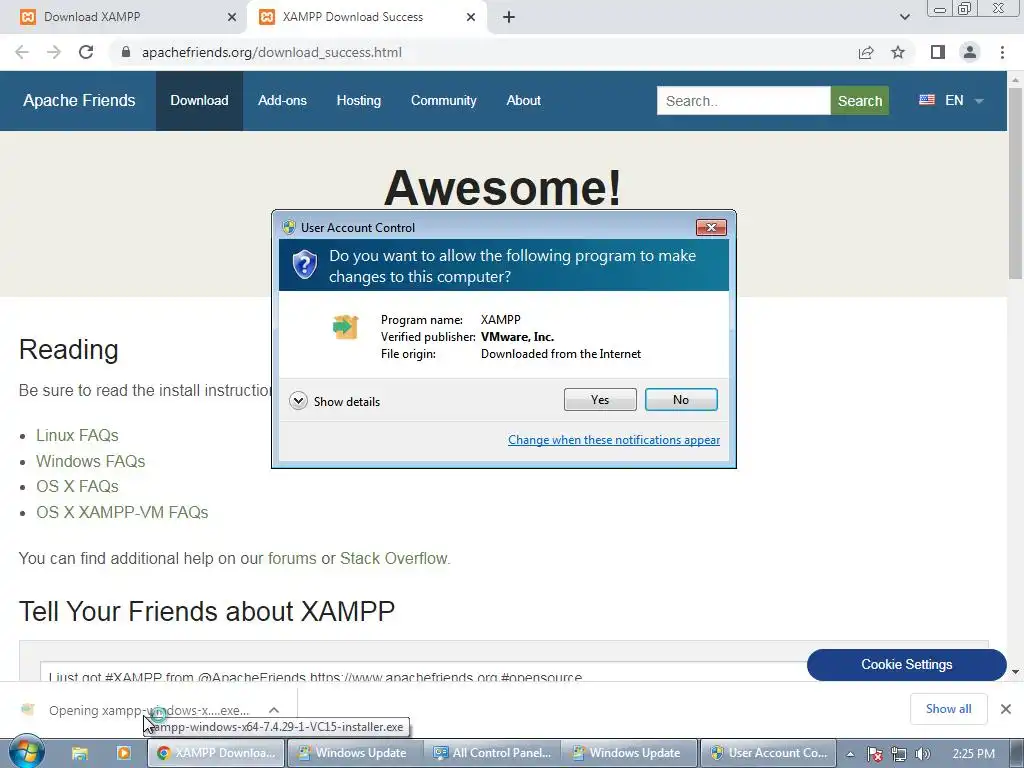Expand Show details chevron in UAC dialog
1024x768 pixels.
pos(298,401)
